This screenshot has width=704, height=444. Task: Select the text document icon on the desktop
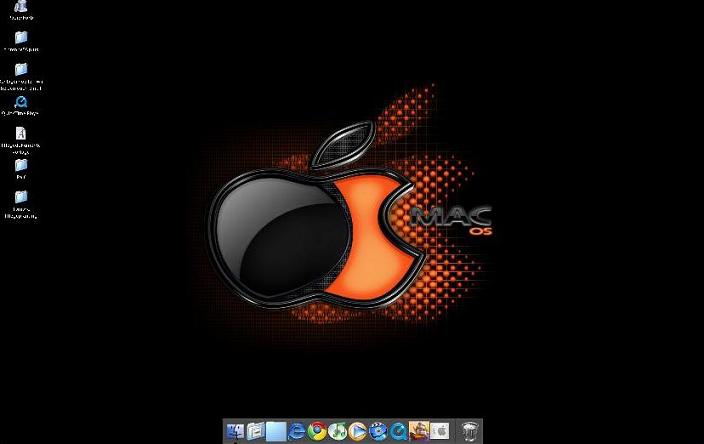pos(21,133)
